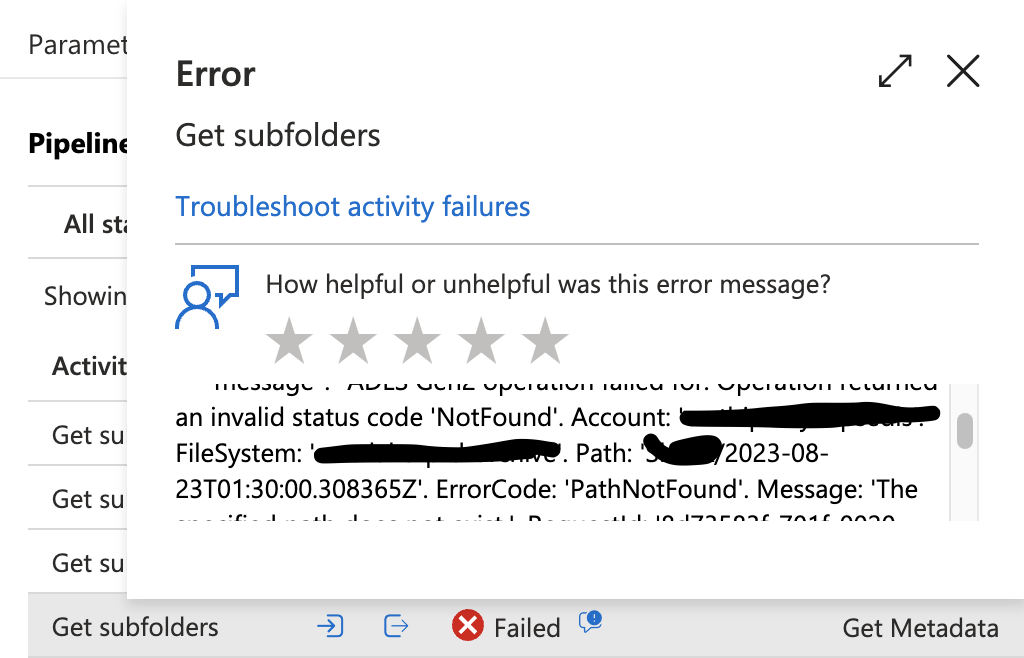This screenshot has height=658, width=1024.
Task: Click the Get Metadata activity type label
Action: click(919, 628)
